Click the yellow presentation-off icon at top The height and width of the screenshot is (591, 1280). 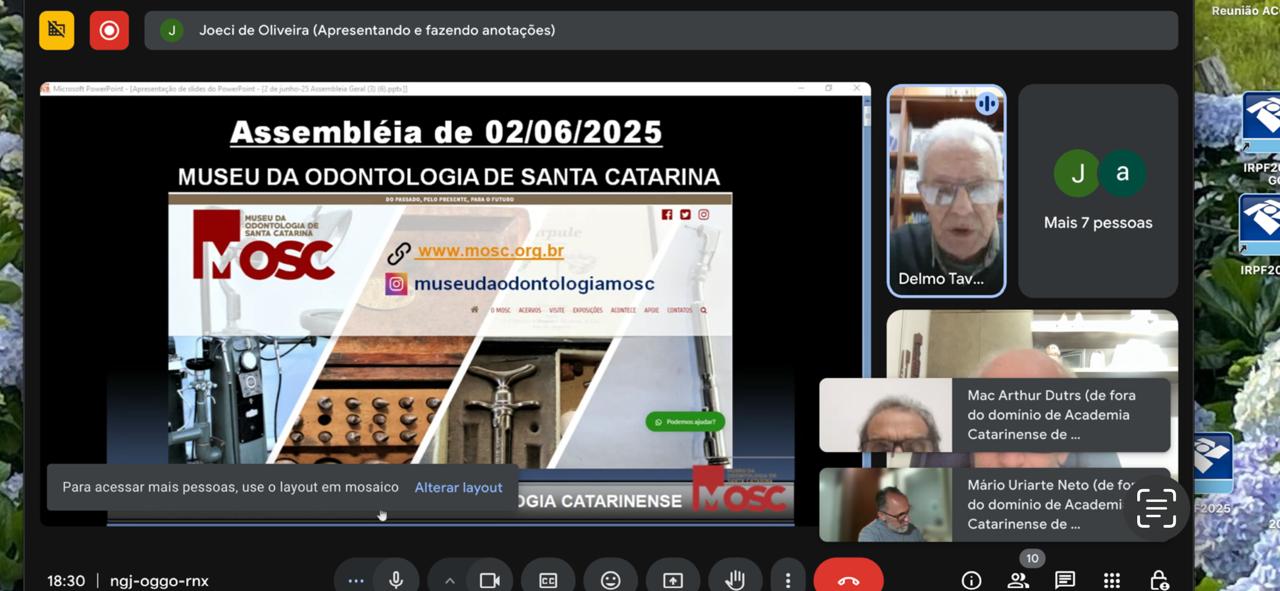pyautogui.click(x=56, y=30)
